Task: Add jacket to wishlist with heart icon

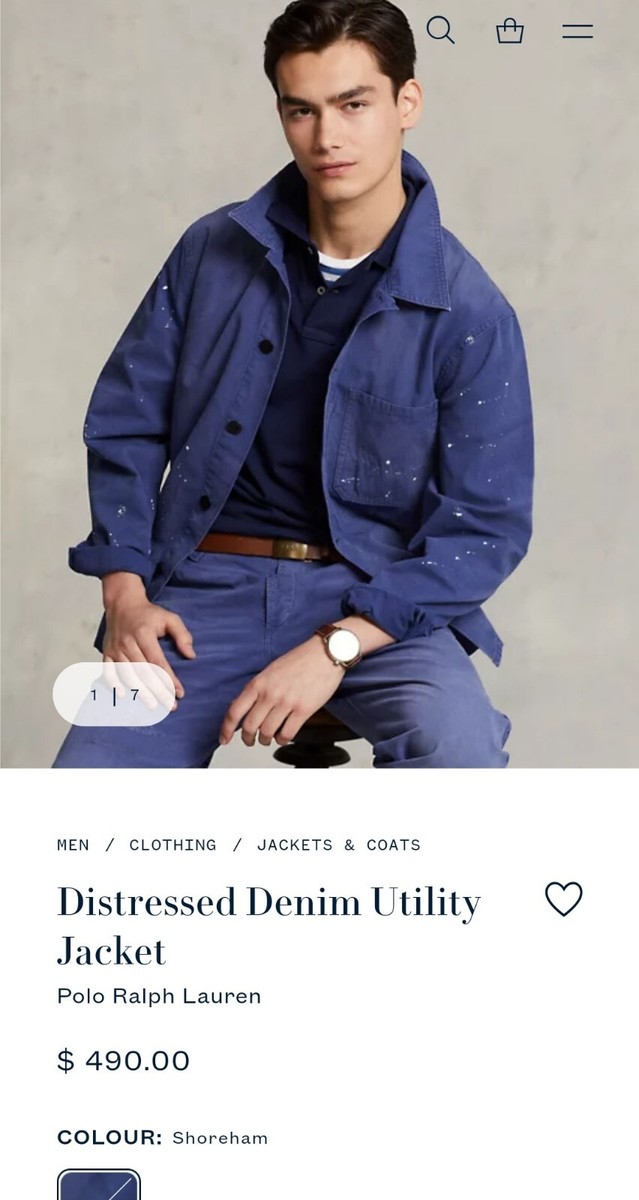Action: click(x=563, y=899)
